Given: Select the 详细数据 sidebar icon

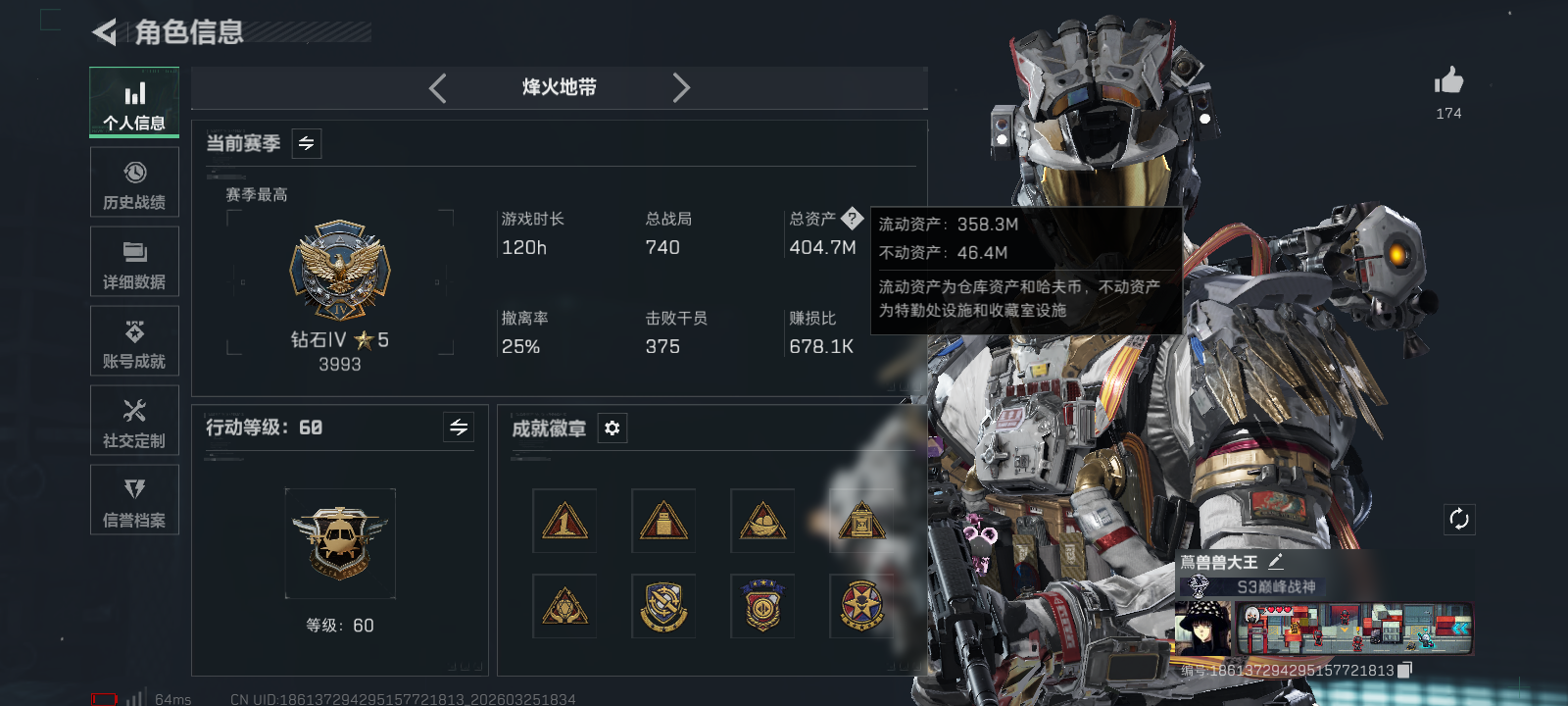Looking at the screenshot, I should pos(134,262).
